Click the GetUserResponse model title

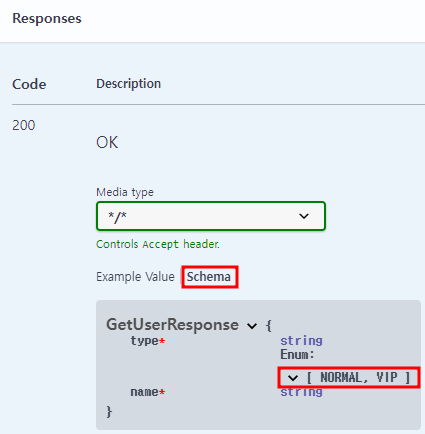(172, 324)
